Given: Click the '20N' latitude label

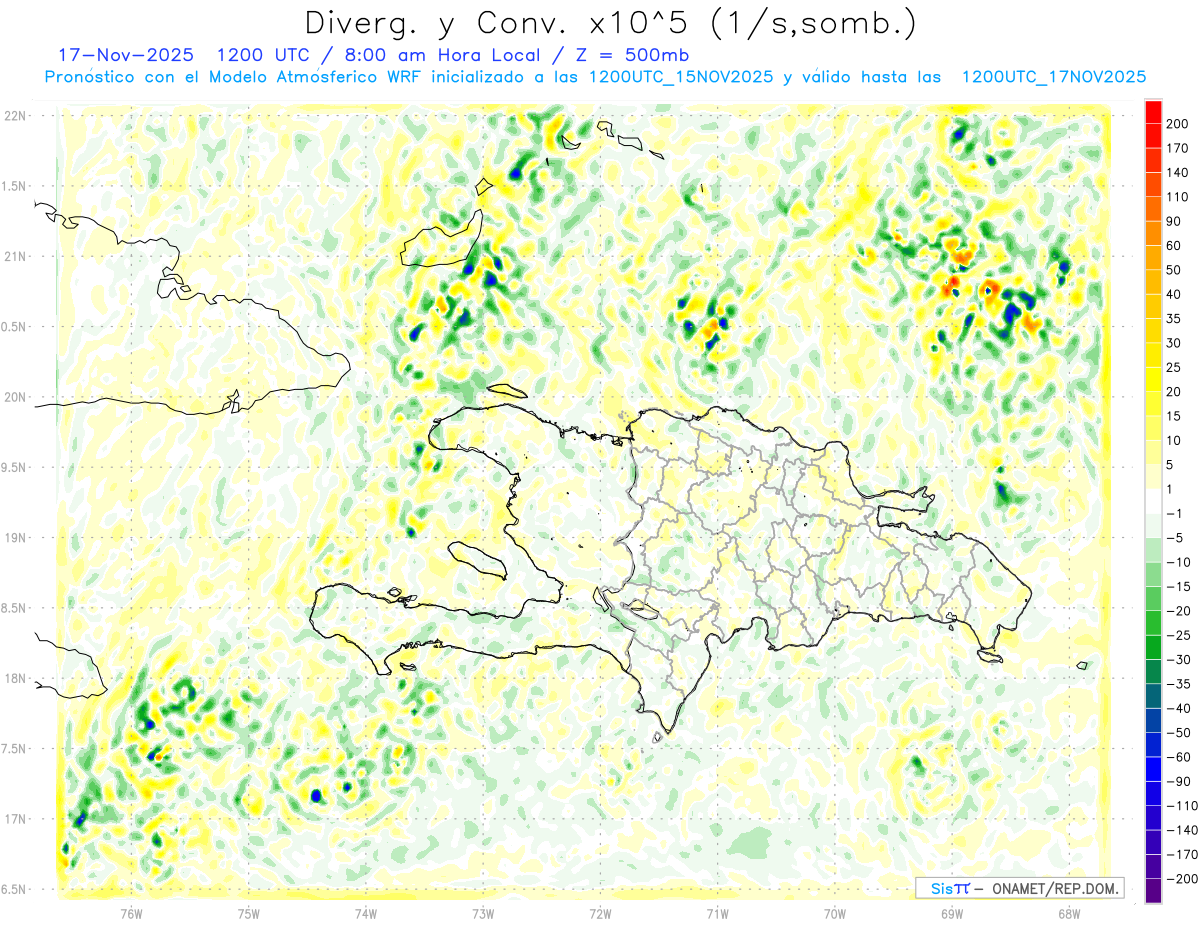Looking at the screenshot, I should tap(14, 398).
